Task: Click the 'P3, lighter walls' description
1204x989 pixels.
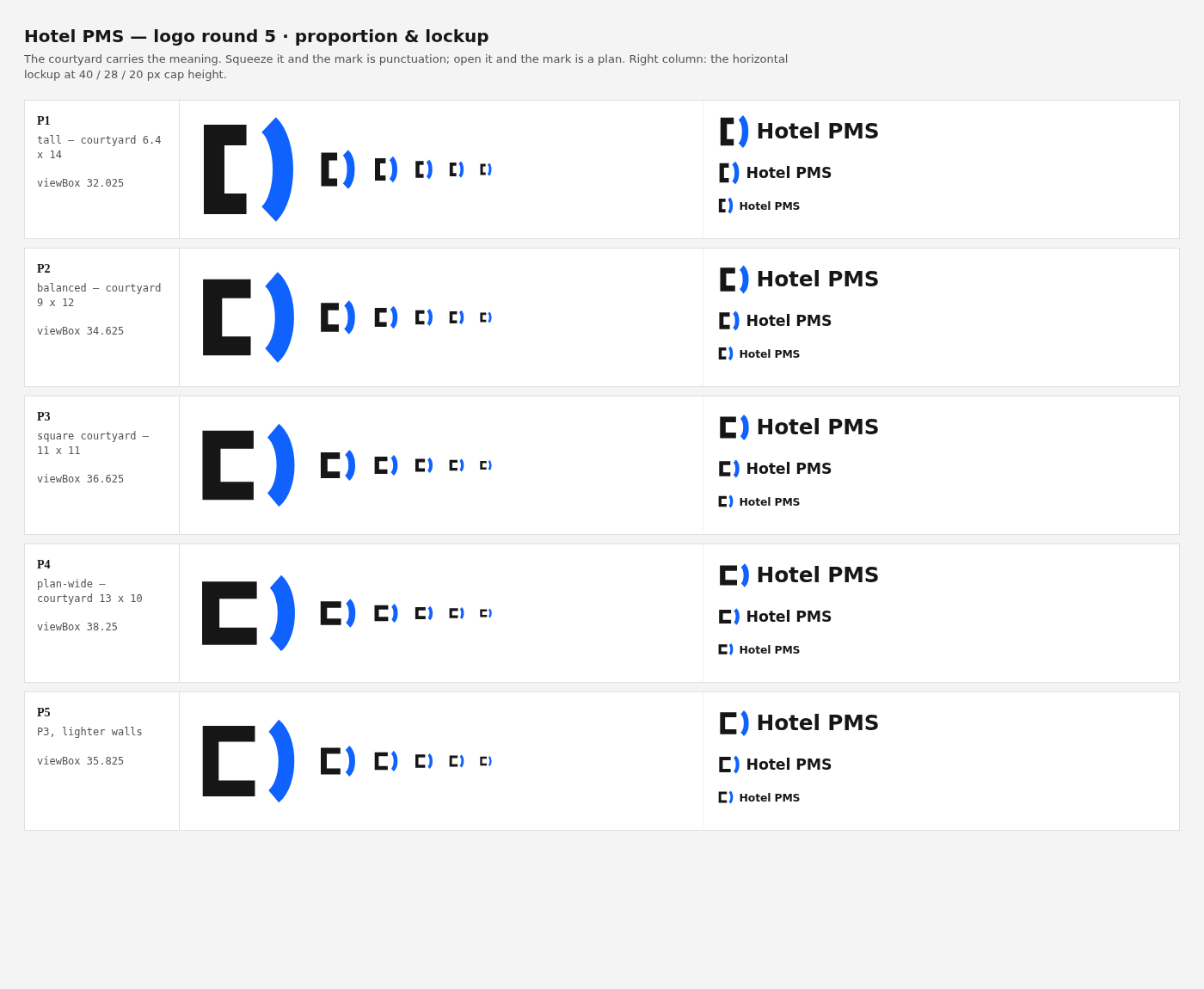Action: 89,732
